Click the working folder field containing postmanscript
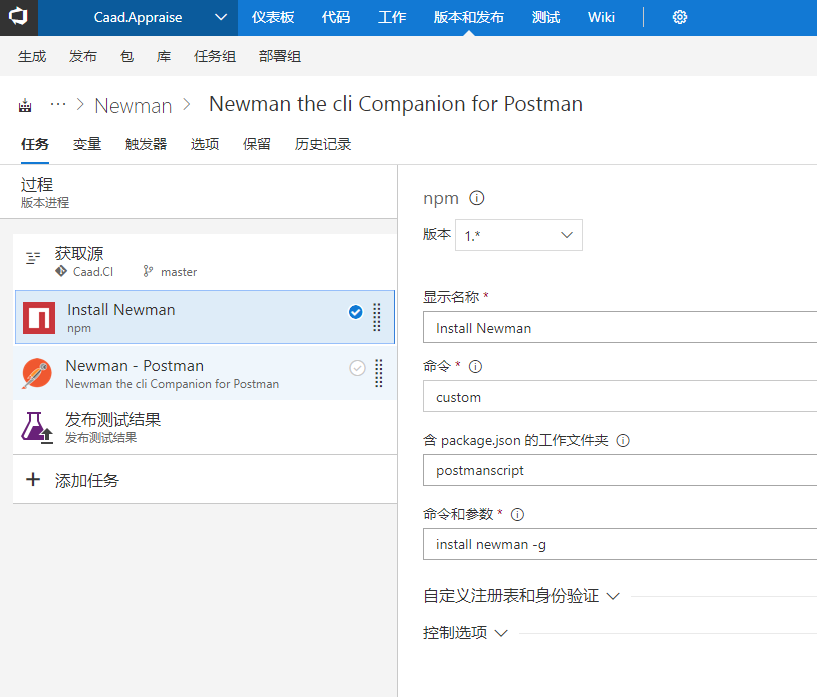817x697 pixels. [x=620, y=470]
